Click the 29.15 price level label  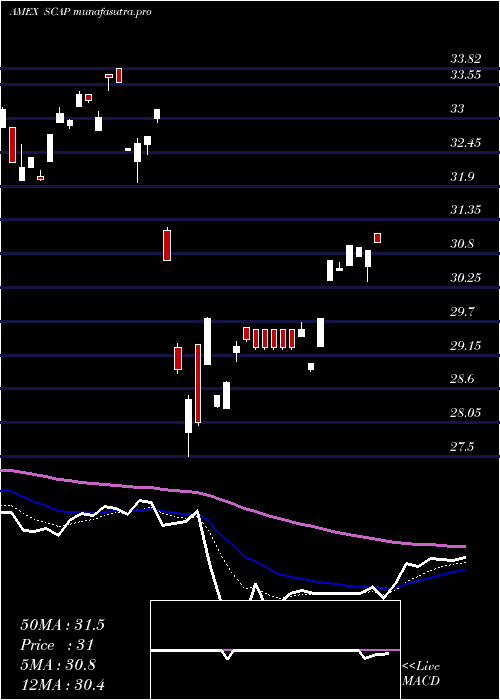(x=466, y=346)
